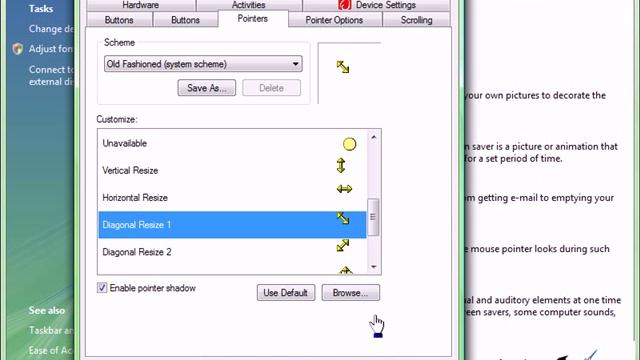Click the cursor preview arrow beside Scheme

(x=343, y=67)
